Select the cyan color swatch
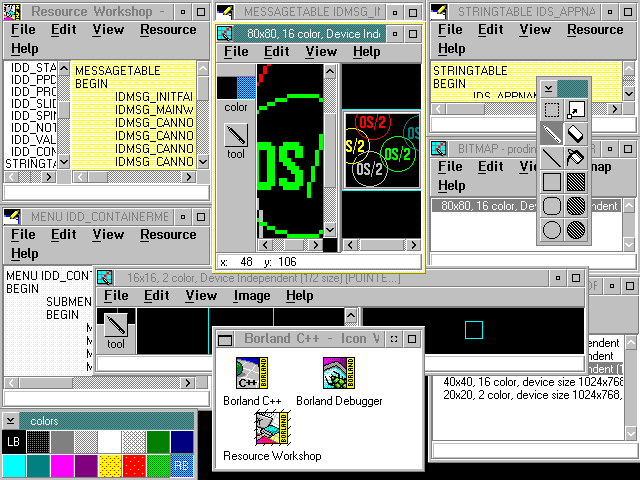640x480 pixels. [x=13, y=465]
